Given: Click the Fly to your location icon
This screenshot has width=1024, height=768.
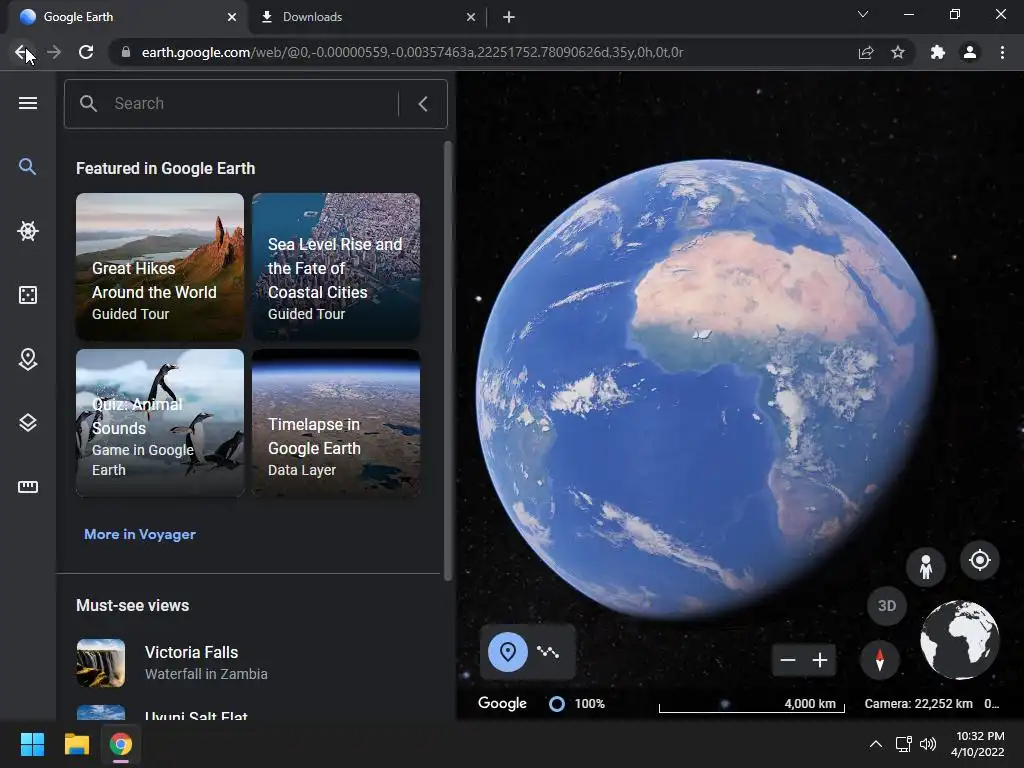Looking at the screenshot, I should coord(980,560).
